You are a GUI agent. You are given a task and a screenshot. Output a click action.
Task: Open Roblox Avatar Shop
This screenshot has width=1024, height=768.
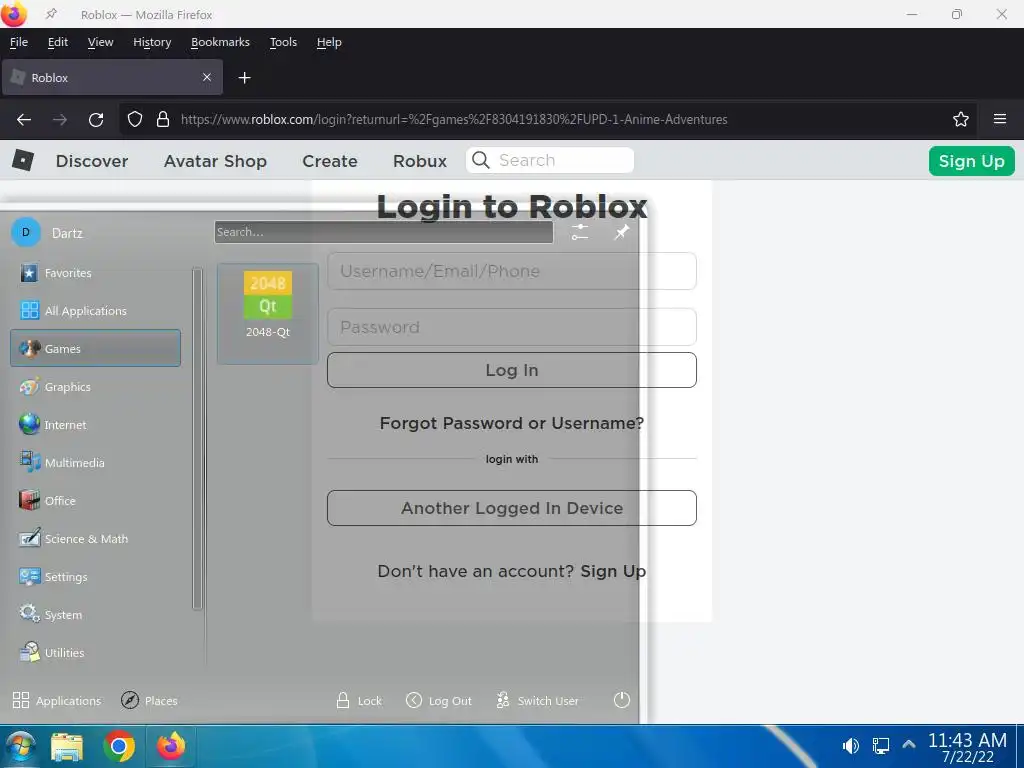coord(216,161)
